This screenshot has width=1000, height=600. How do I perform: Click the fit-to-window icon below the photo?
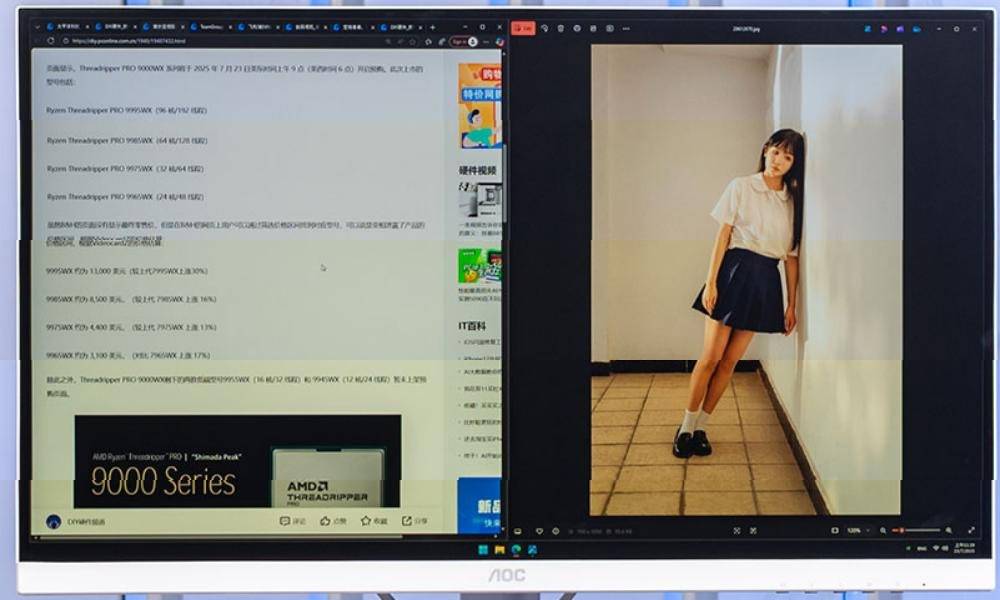pyautogui.click(x=737, y=530)
